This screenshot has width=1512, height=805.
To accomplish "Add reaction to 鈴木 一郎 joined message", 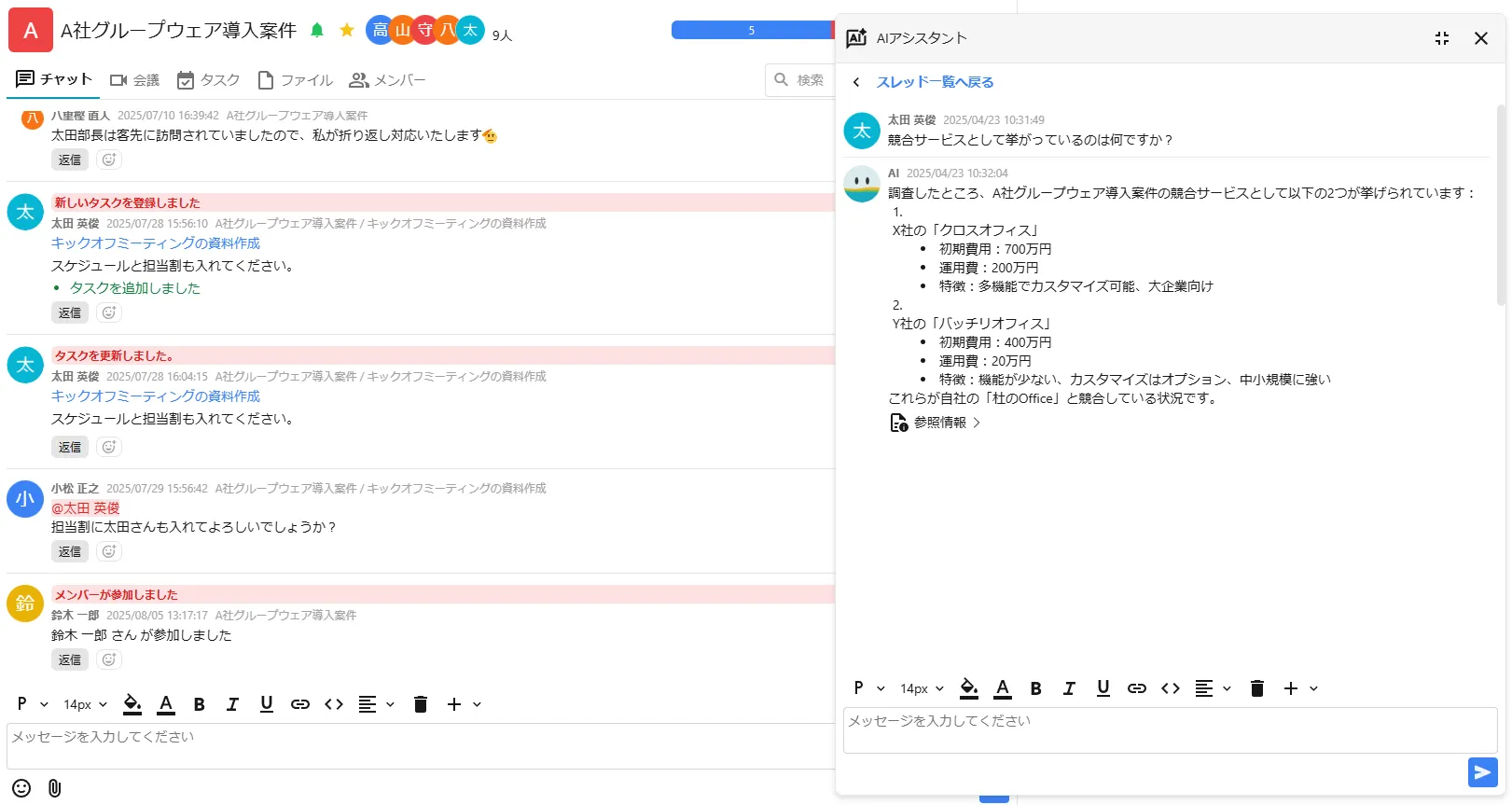I will click(x=109, y=659).
